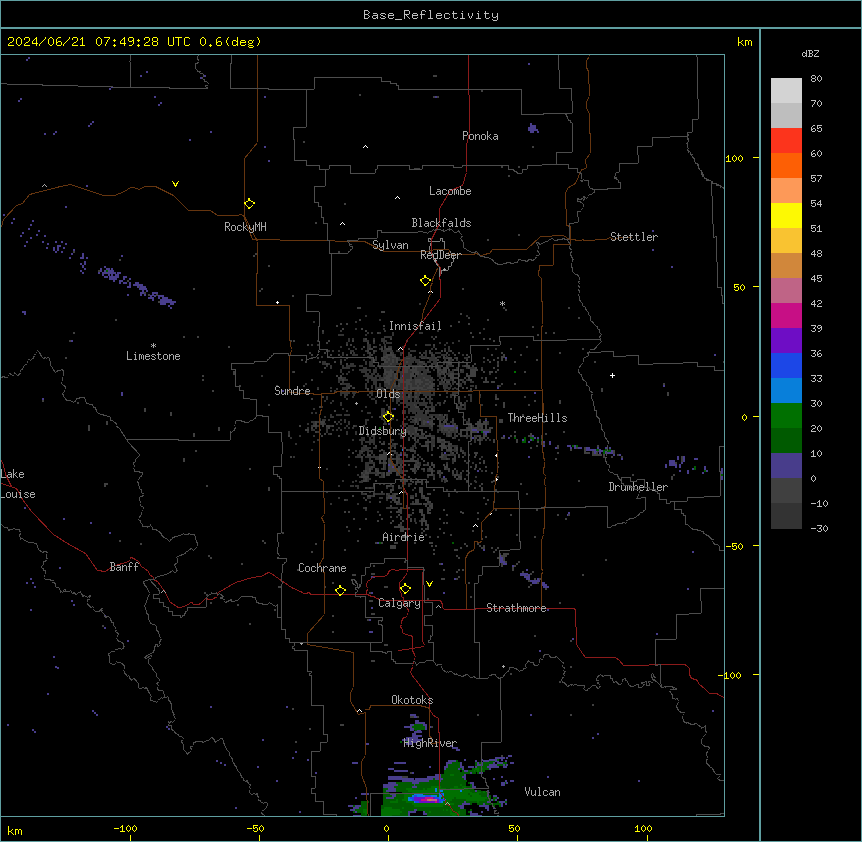
Task: Click the ThreeHills label
Action: pos(537,418)
